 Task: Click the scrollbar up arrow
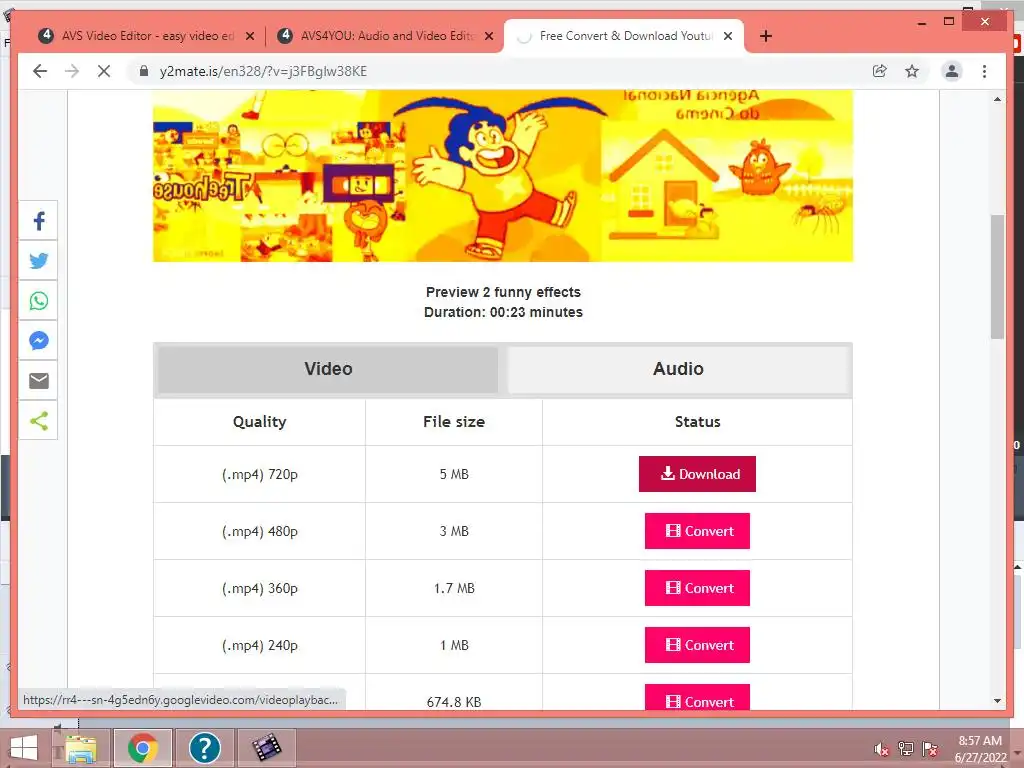tap(997, 99)
